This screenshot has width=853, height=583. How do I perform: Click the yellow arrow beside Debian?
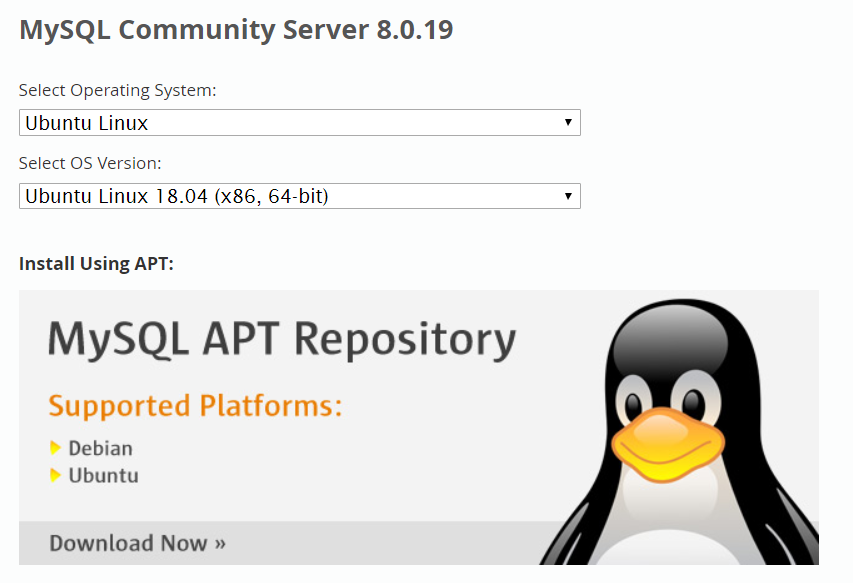[55, 448]
